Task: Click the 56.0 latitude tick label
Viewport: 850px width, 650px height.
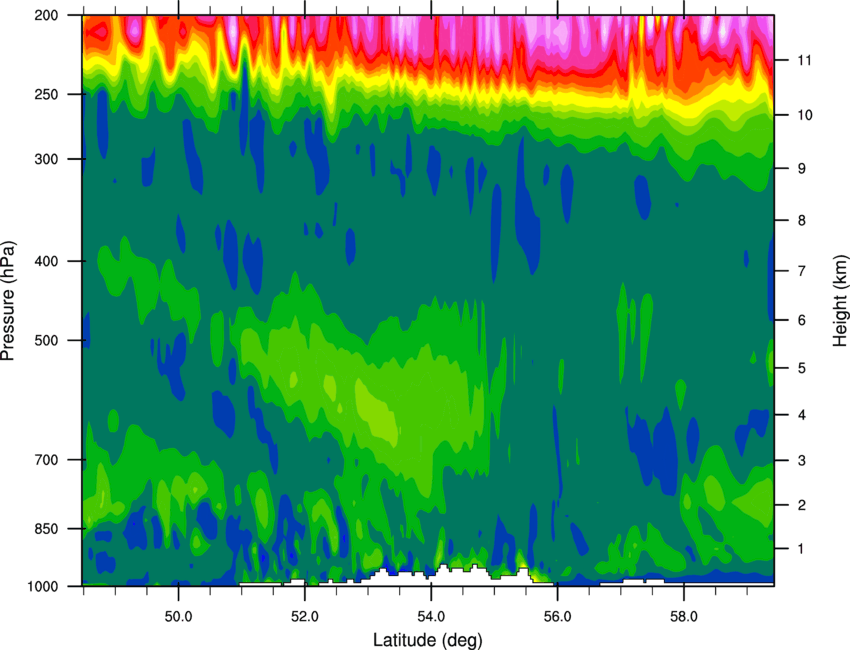Action: pos(557,617)
